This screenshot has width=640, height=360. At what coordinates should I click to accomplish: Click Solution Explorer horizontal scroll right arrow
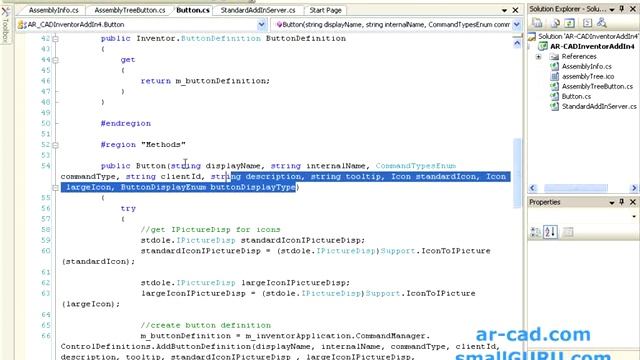pos(633,188)
